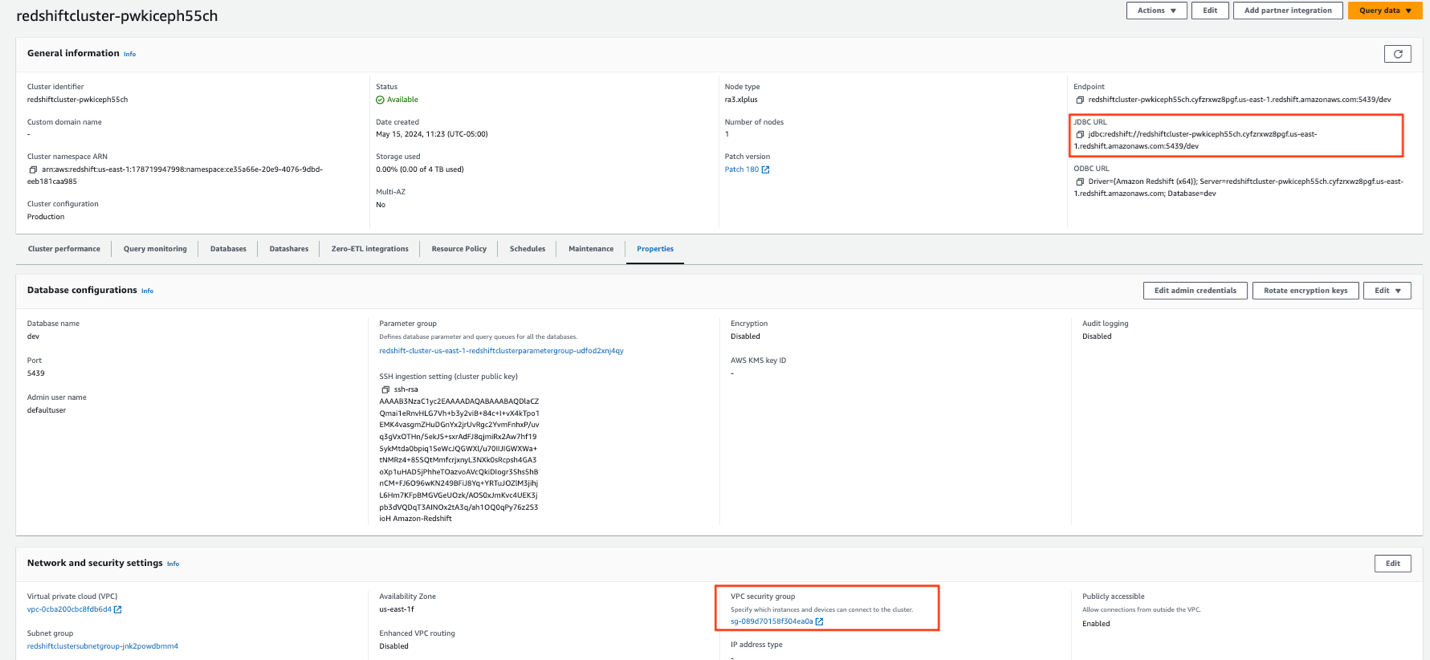Image resolution: width=1430 pixels, height=660 pixels.
Task: Click the top Edit cluster button
Action: pyautogui.click(x=1210, y=10)
